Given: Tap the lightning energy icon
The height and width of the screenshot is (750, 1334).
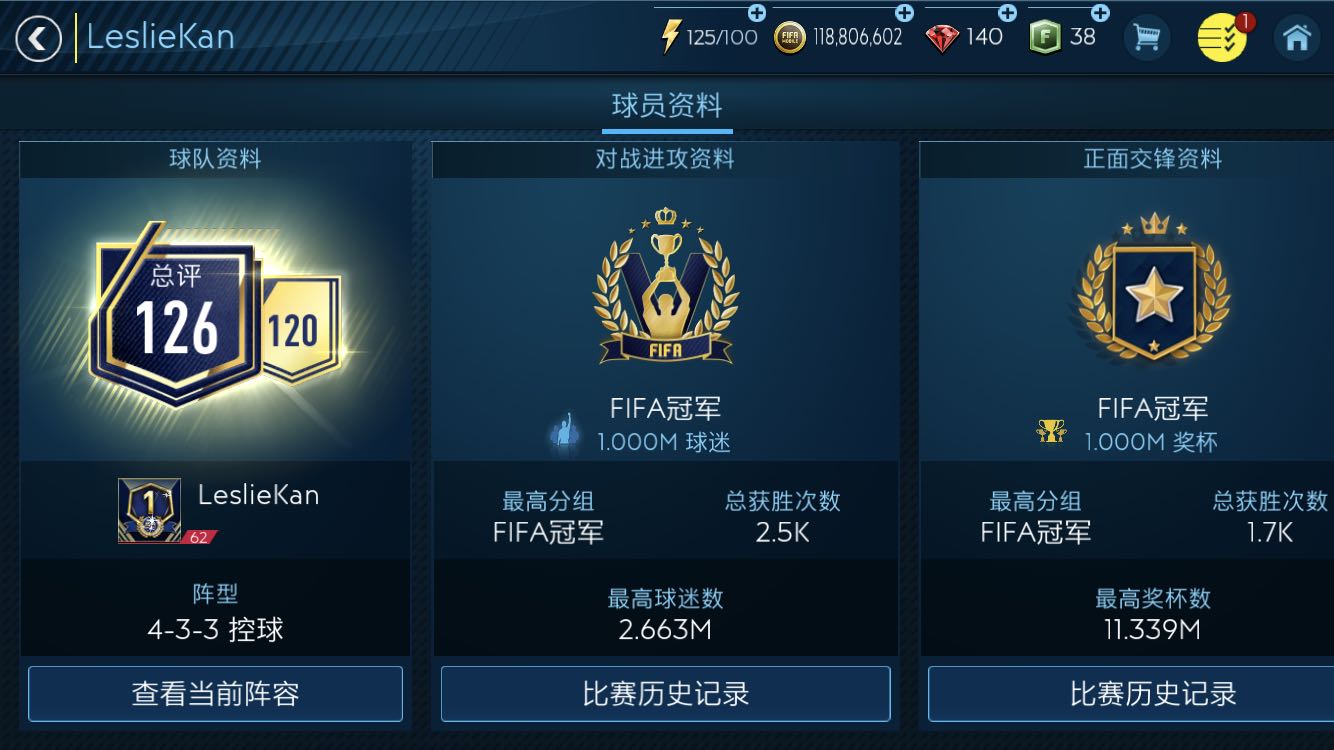Looking at the screenshot, I should 671,37.
